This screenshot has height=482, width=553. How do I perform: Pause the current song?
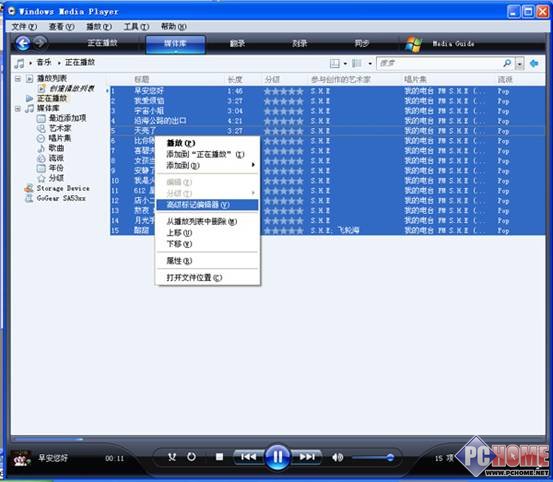point(278,457)
